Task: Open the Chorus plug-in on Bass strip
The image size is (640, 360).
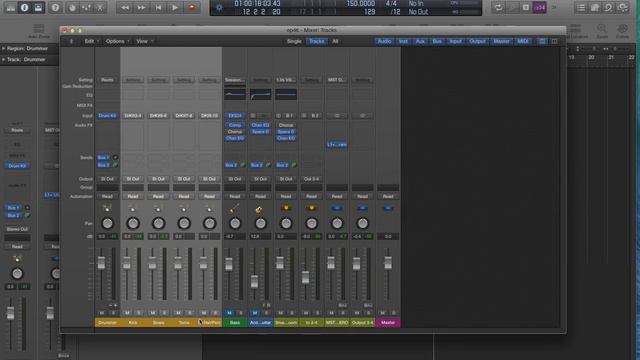Action: click(235, 132)
